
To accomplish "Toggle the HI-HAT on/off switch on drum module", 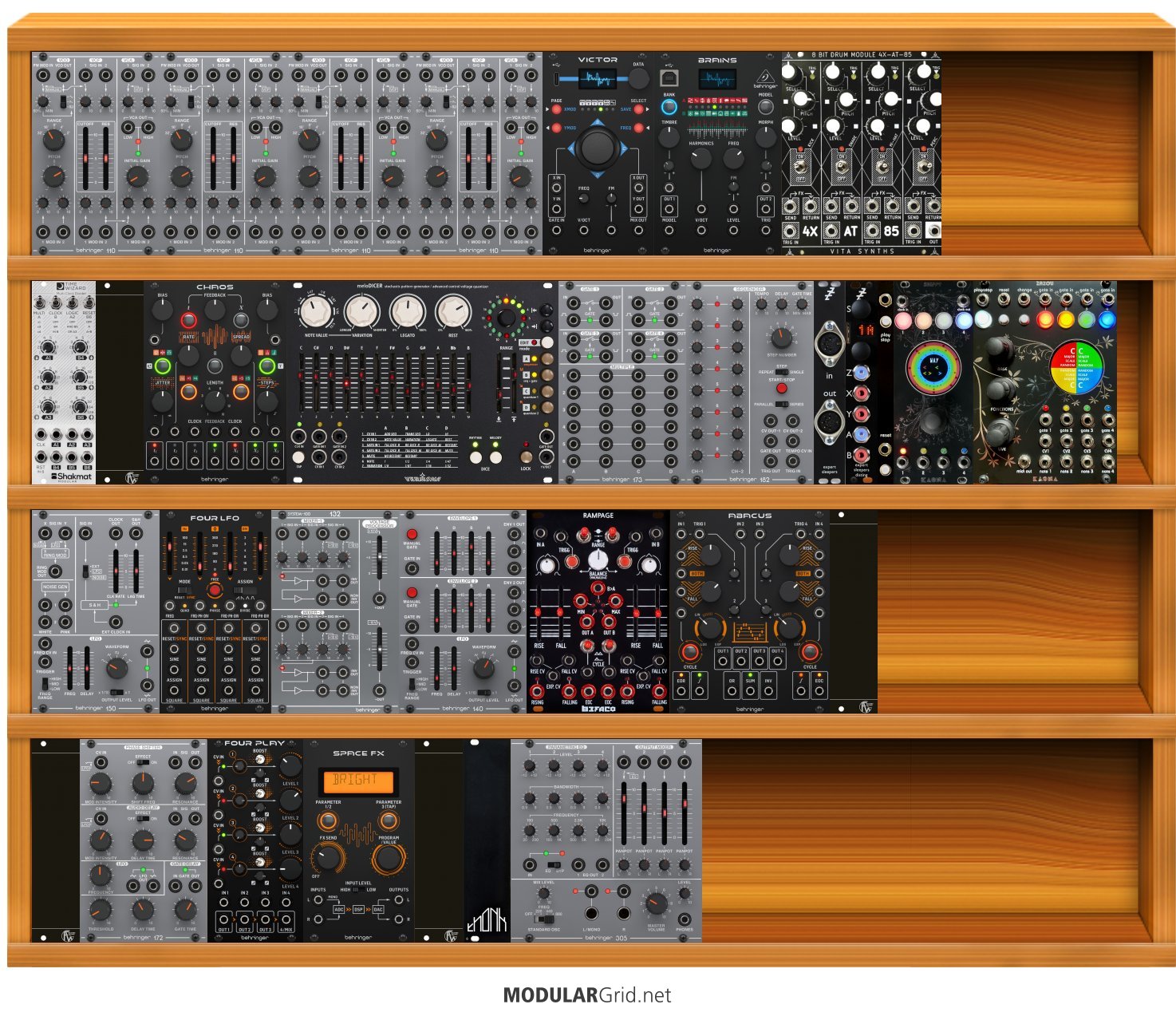I will click(x=882, y=168).
